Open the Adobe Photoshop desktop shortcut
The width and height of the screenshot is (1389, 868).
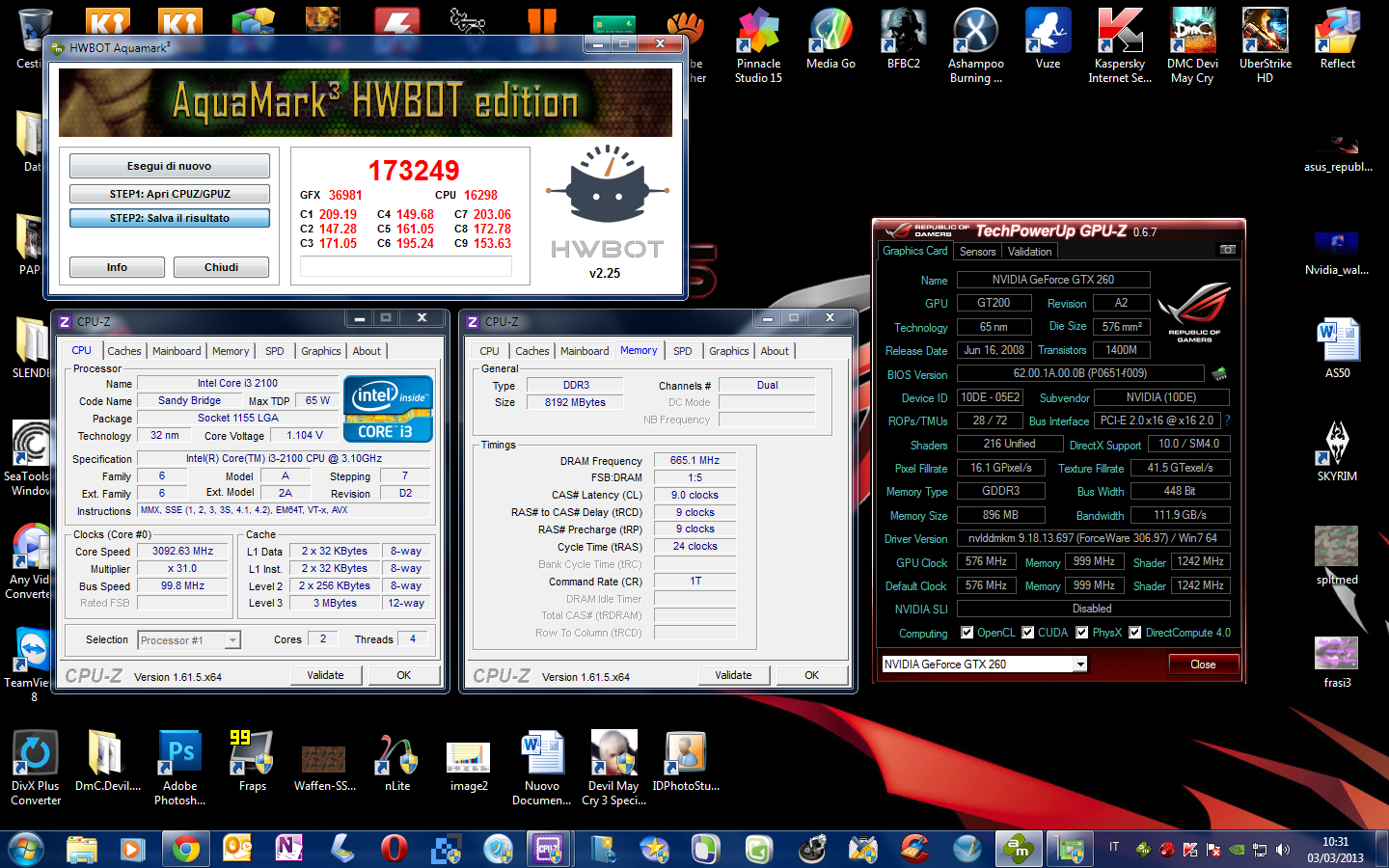point(180,768)
